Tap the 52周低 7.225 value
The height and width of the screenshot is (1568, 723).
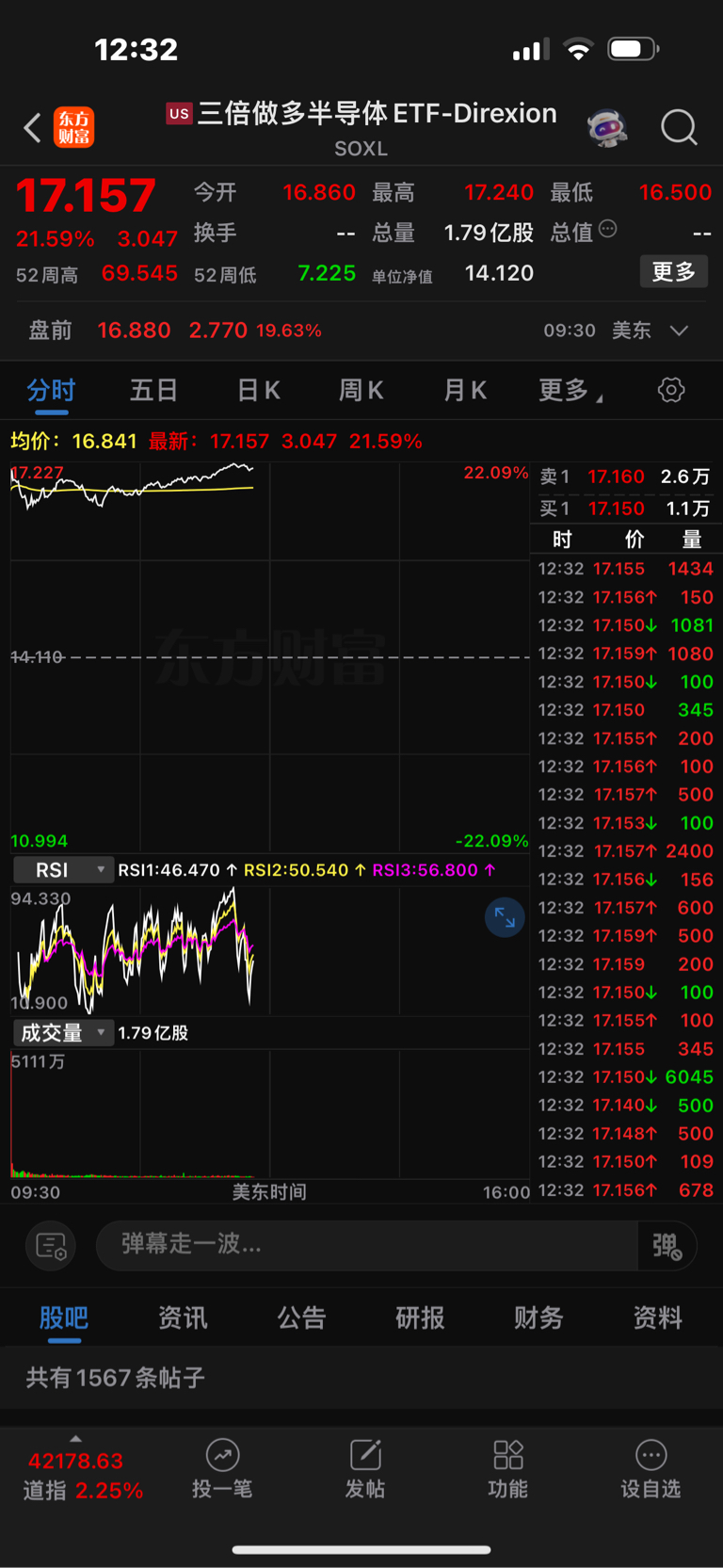click(327, 274)
